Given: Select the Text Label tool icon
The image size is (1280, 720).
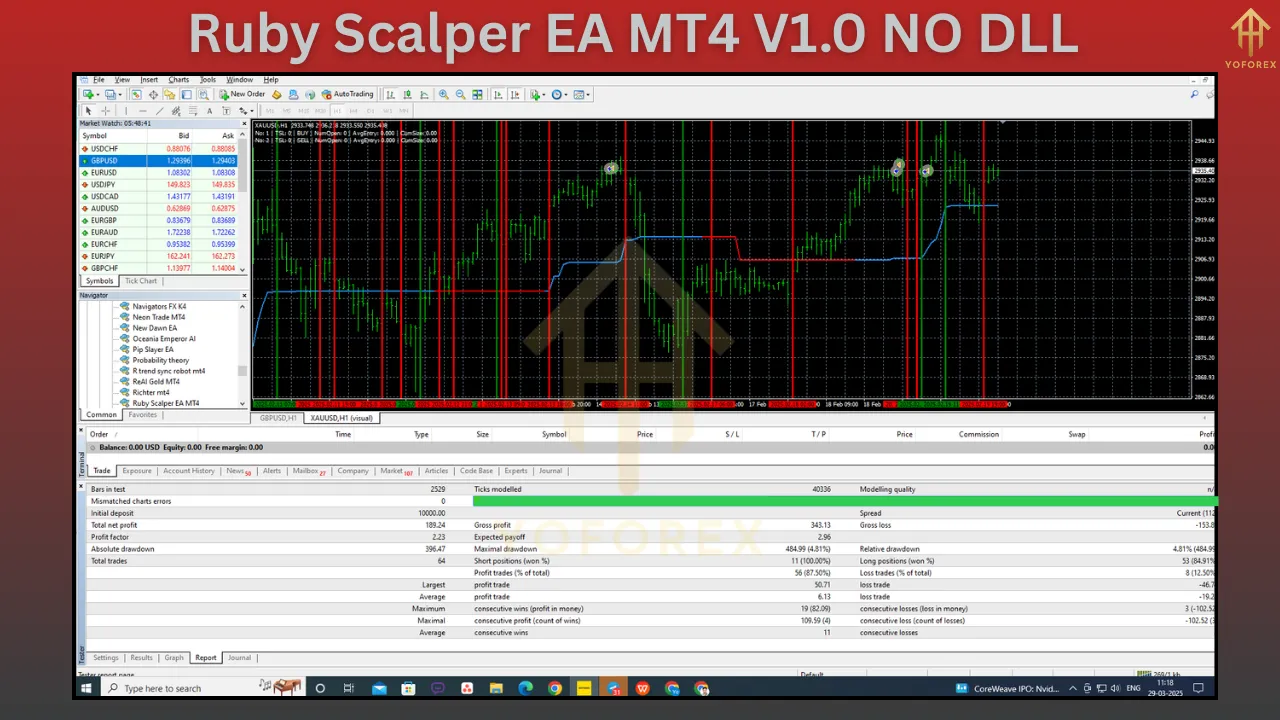Looking at the screenshot, I should tap(226, 111).
